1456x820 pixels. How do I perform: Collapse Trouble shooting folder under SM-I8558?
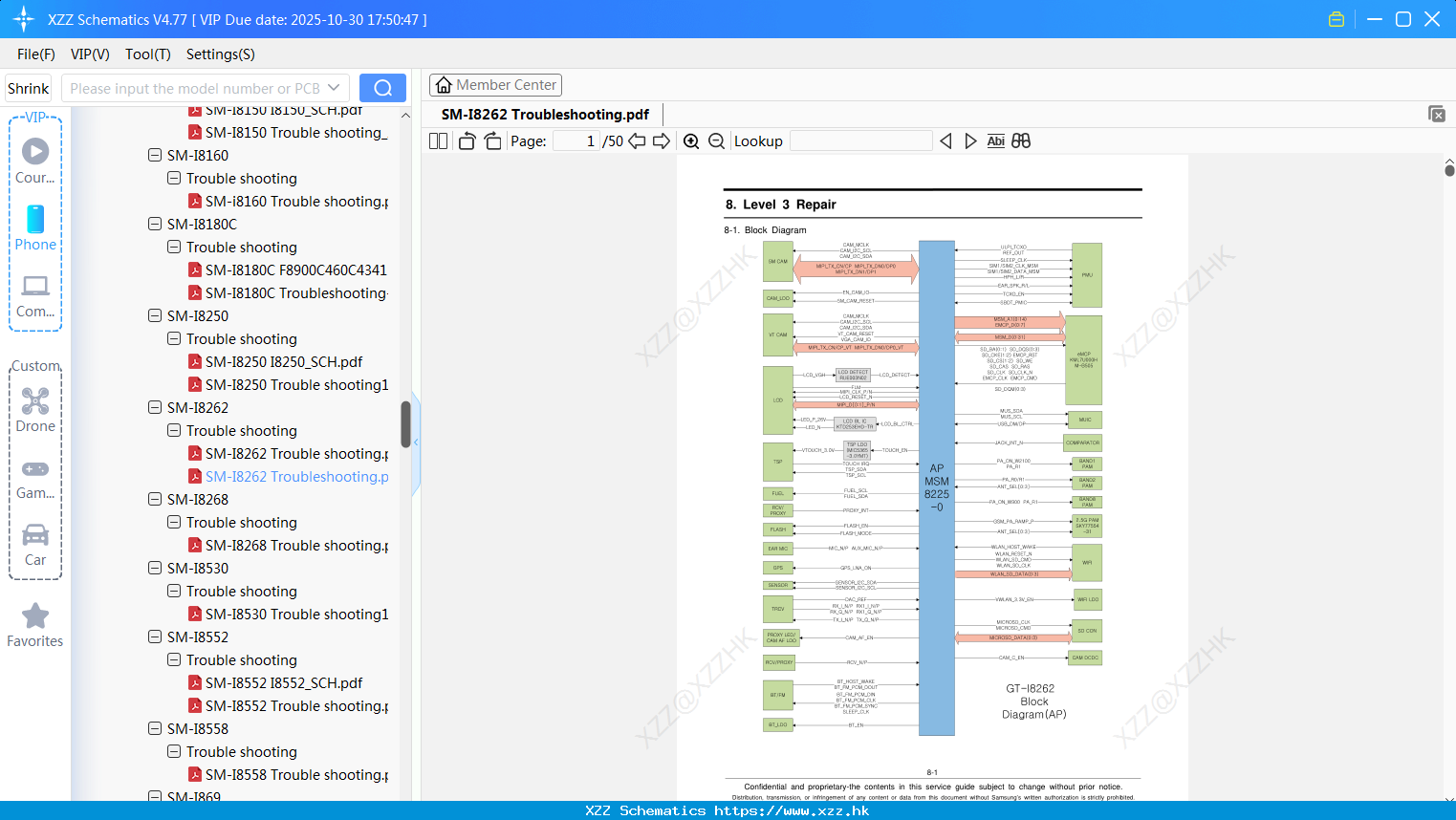point(174,751)
